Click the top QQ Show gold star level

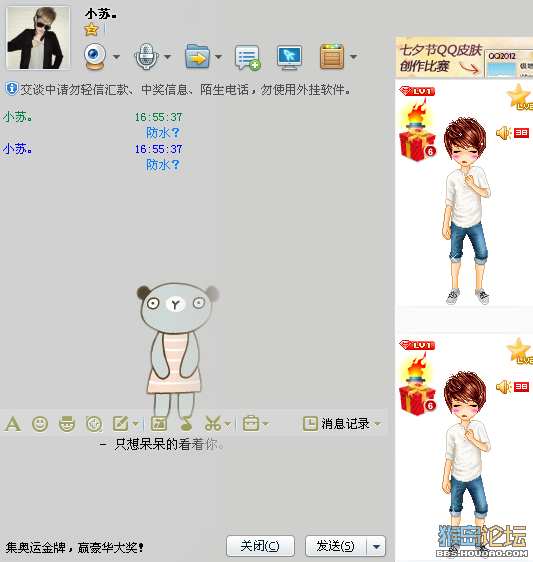(x=519, y=97)
